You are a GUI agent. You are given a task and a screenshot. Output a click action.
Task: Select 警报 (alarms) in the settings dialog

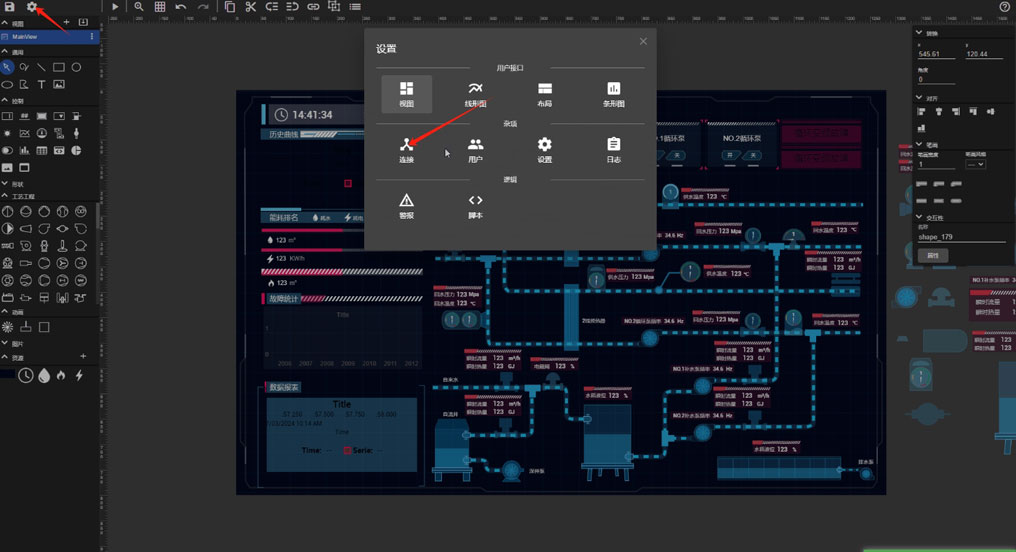point(406,206)
